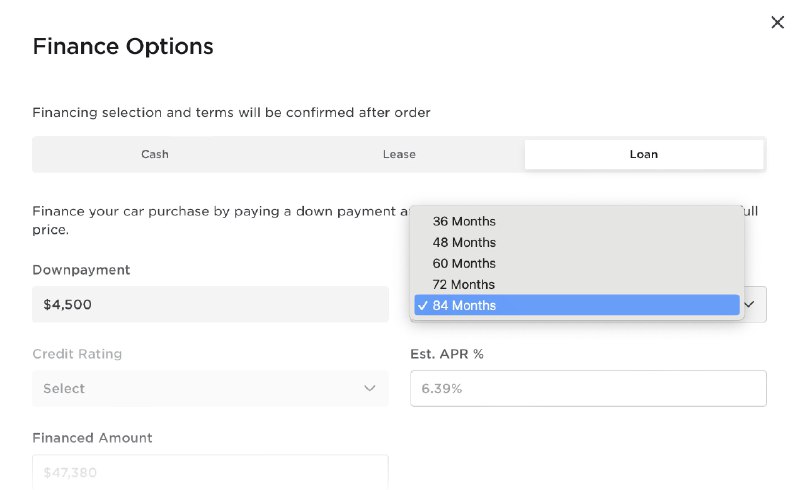
Task: Choose 36 Months loan term
Action: 577,222
